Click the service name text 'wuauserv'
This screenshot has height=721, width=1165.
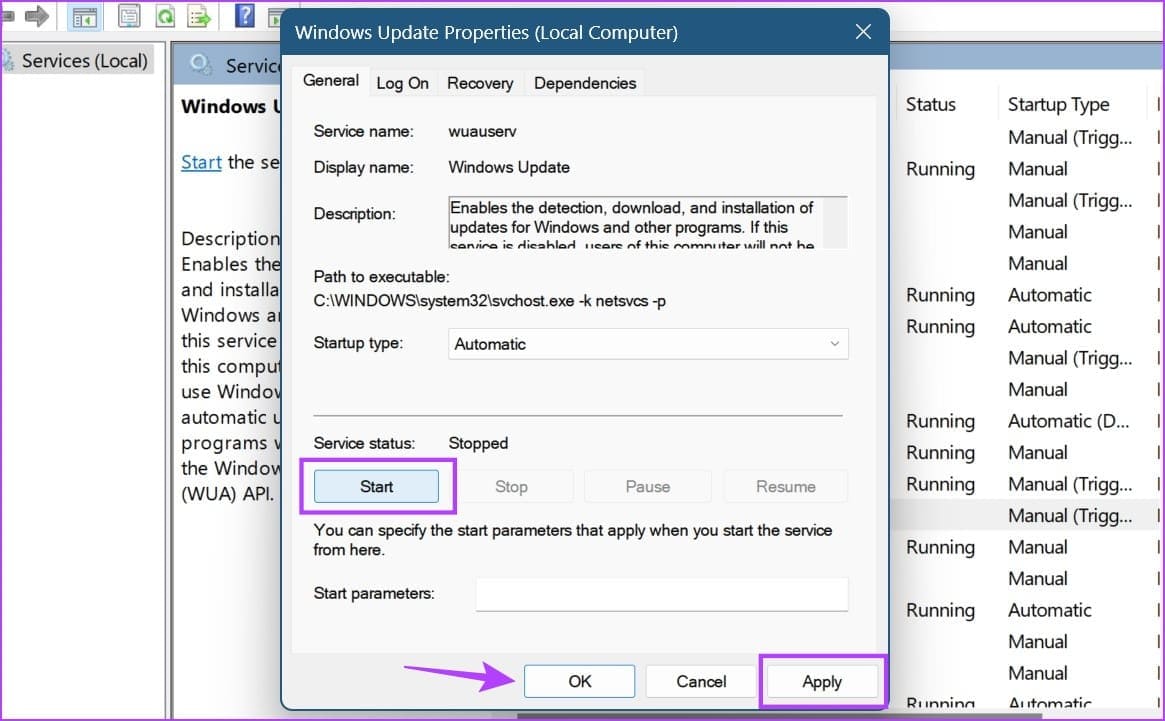482,132
